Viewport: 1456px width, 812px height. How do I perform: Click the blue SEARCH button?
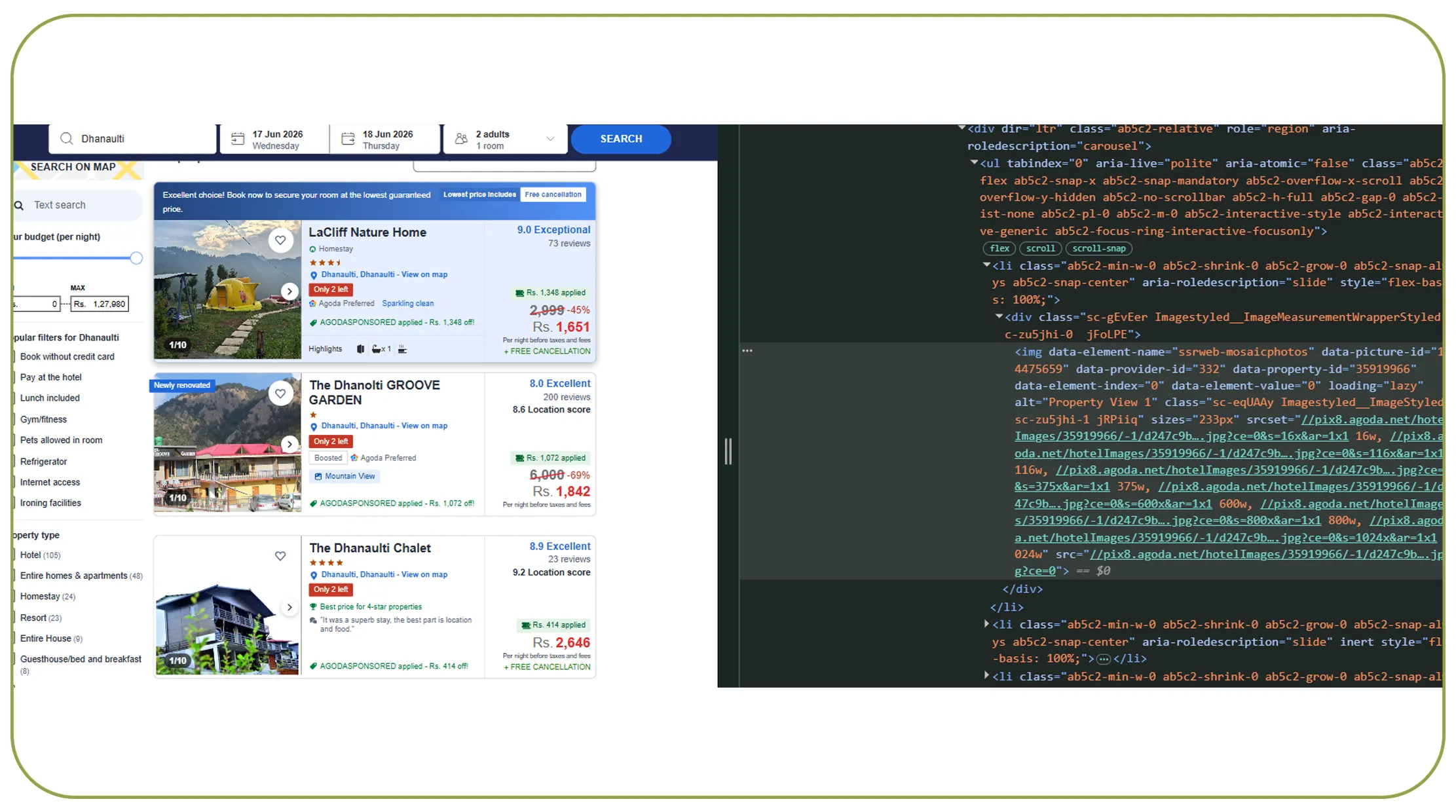click(x=621, y=139)
